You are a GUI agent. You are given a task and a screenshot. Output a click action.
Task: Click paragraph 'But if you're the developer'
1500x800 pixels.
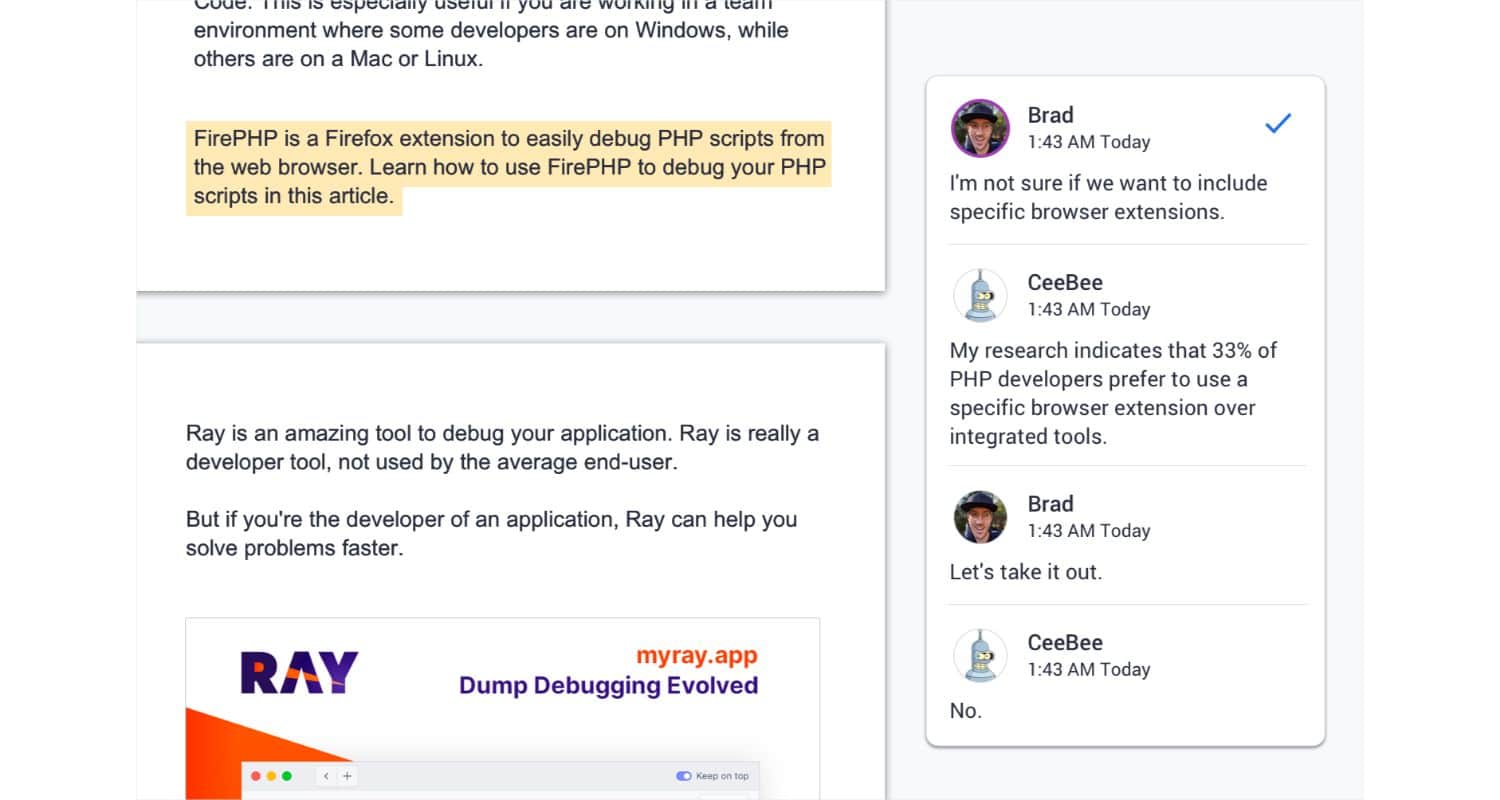tap(491, 534)
